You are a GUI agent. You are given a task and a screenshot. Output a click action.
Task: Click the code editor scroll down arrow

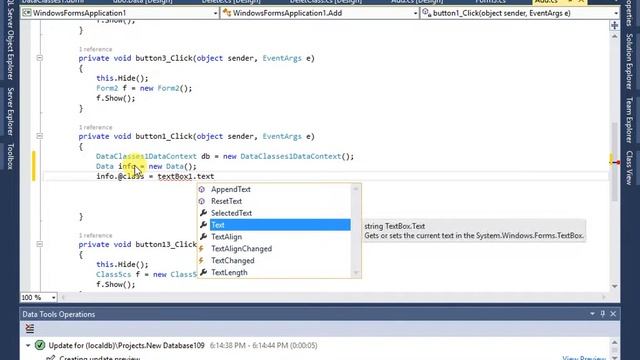615,287
